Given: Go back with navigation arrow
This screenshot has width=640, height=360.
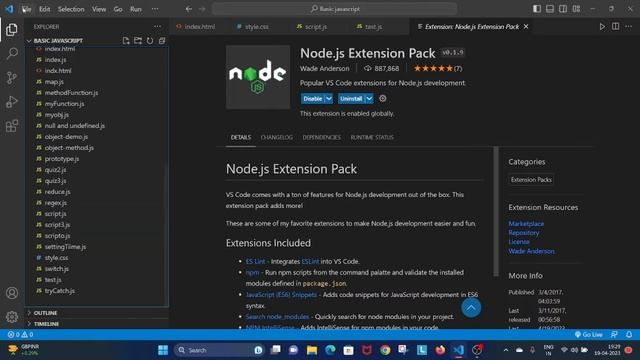Looking at the screenshot, I should coord(189,9).
